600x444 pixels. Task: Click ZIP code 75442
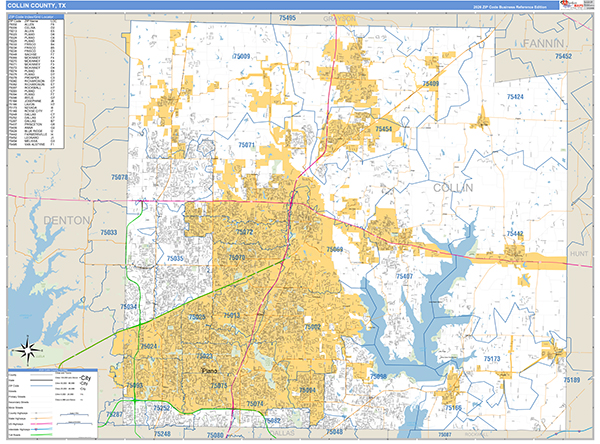pos(515,233)
